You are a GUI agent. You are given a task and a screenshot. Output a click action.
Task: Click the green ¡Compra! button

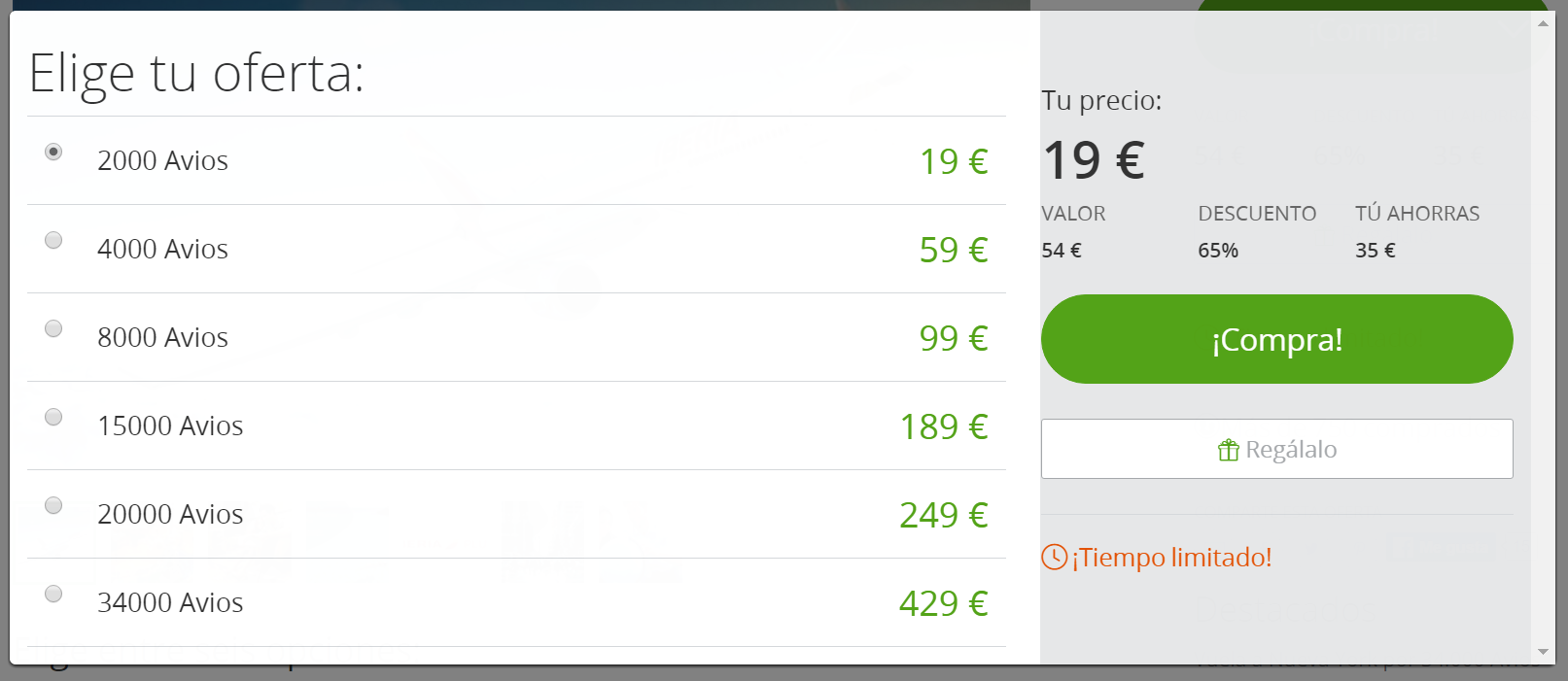coord(1276,339)
